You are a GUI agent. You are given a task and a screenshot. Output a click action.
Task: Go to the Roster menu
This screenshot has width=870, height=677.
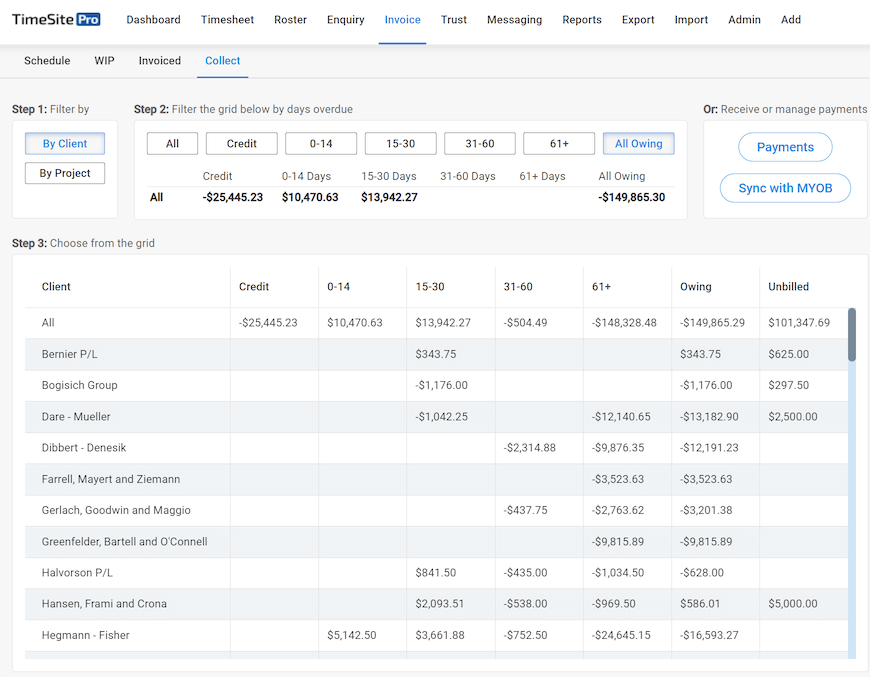tap(290, 20)
